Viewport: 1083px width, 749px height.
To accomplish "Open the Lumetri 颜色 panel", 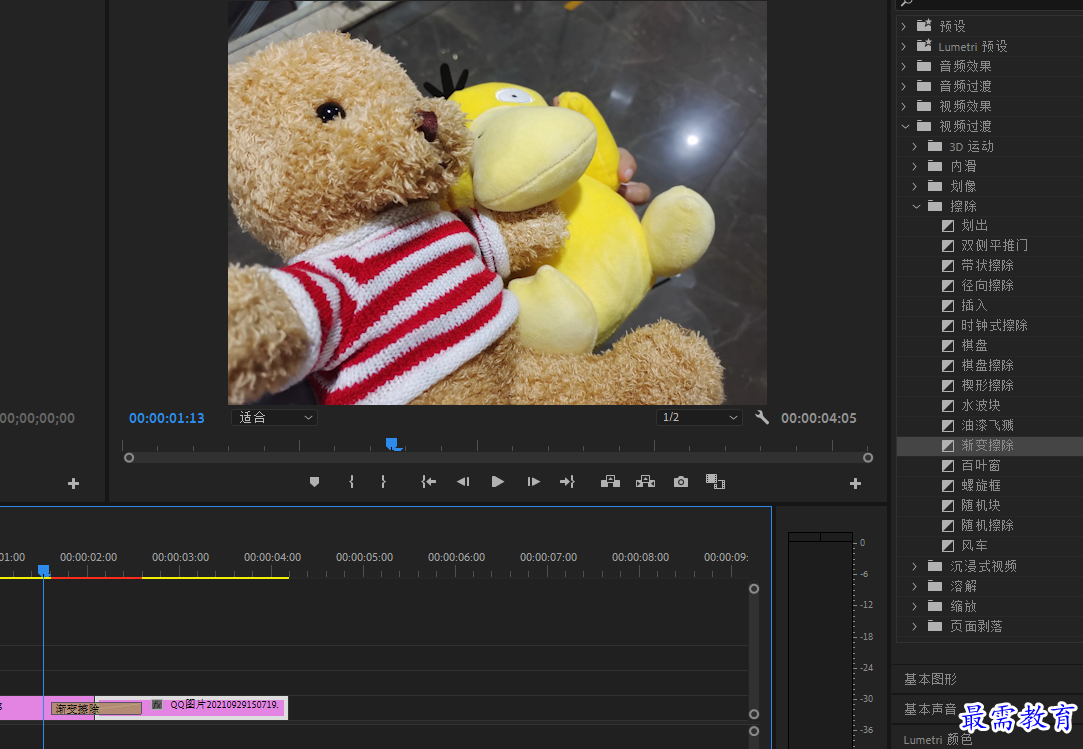I will click(x=937, y=740).
